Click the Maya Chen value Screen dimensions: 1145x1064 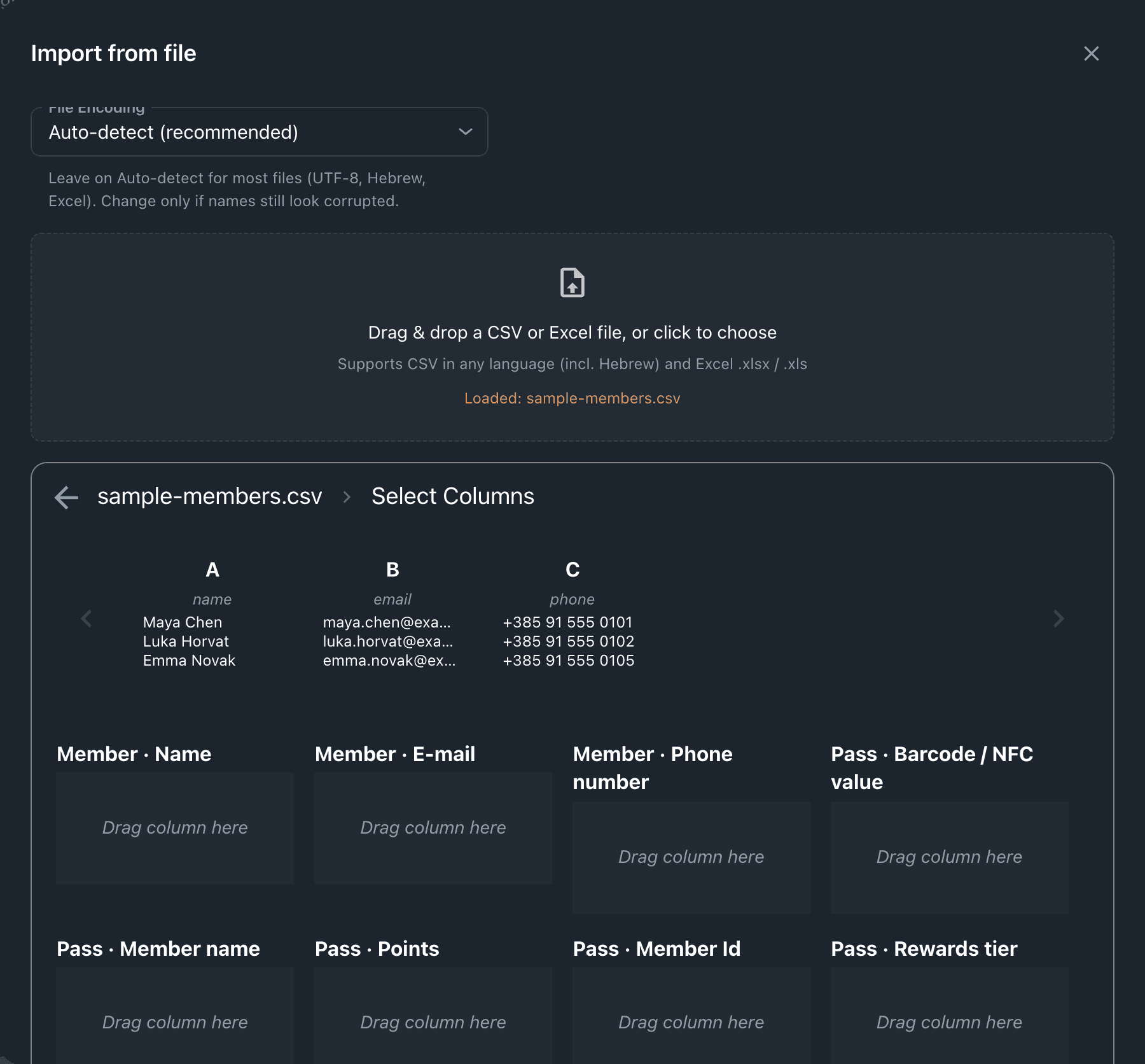coord(183,622)
